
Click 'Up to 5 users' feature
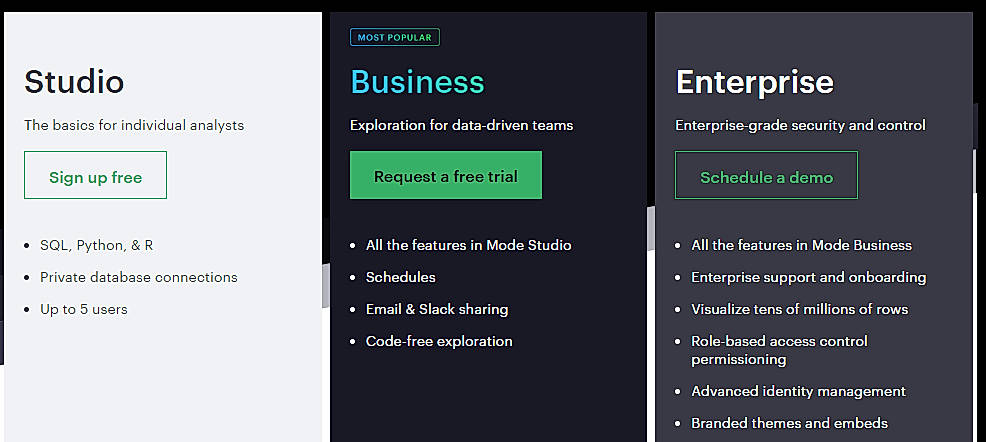[x=84, y=309]
